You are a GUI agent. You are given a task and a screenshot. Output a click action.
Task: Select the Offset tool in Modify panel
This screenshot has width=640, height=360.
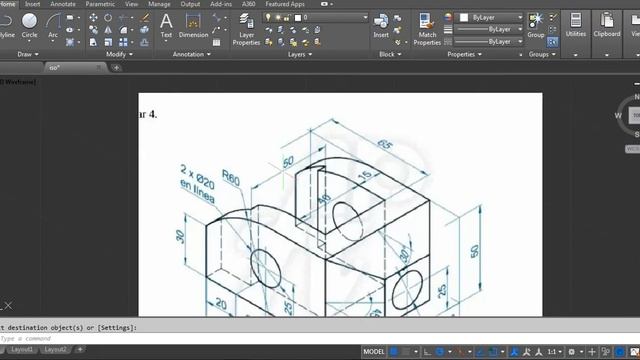click(x=144, y=42)
